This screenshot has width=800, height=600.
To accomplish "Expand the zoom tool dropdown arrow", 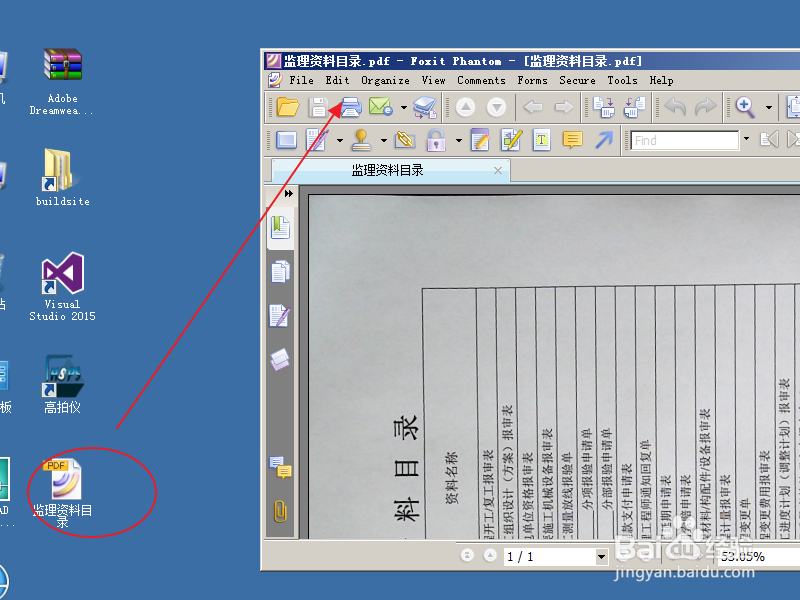I will pyautogui.click(x=768, y=107).
